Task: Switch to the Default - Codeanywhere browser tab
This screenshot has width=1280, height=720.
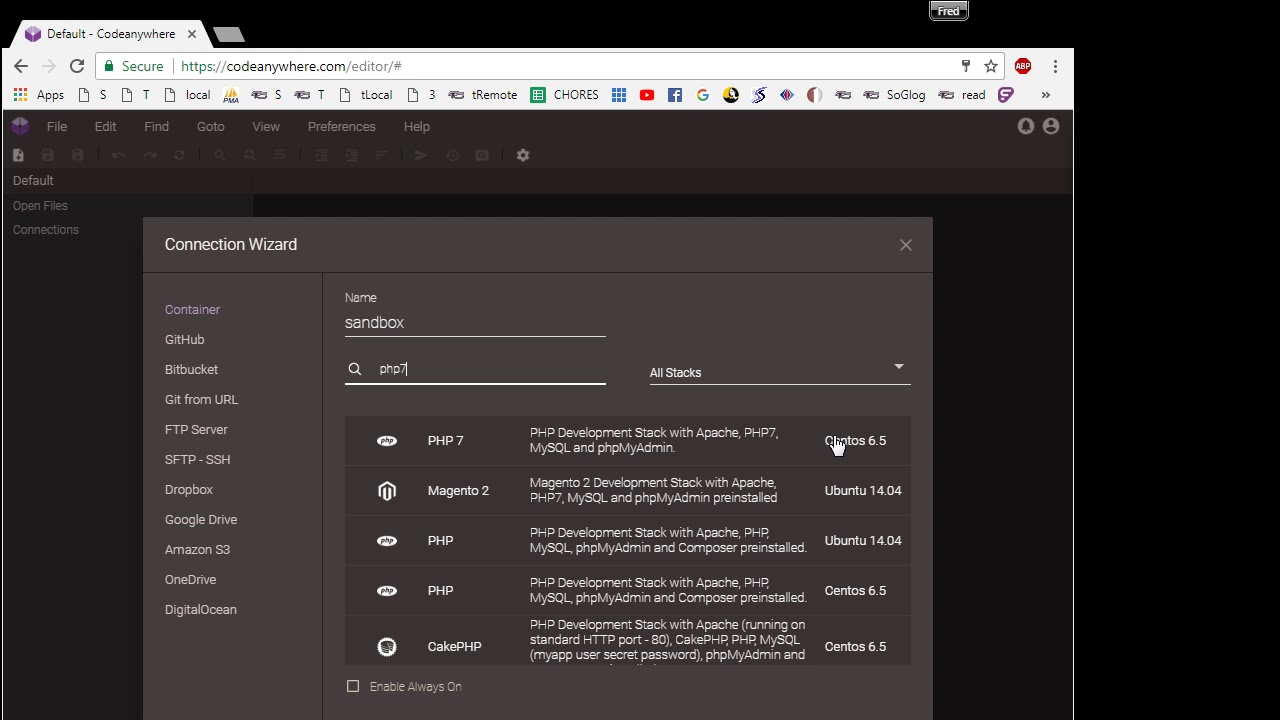Action: (x=110, y=34)
